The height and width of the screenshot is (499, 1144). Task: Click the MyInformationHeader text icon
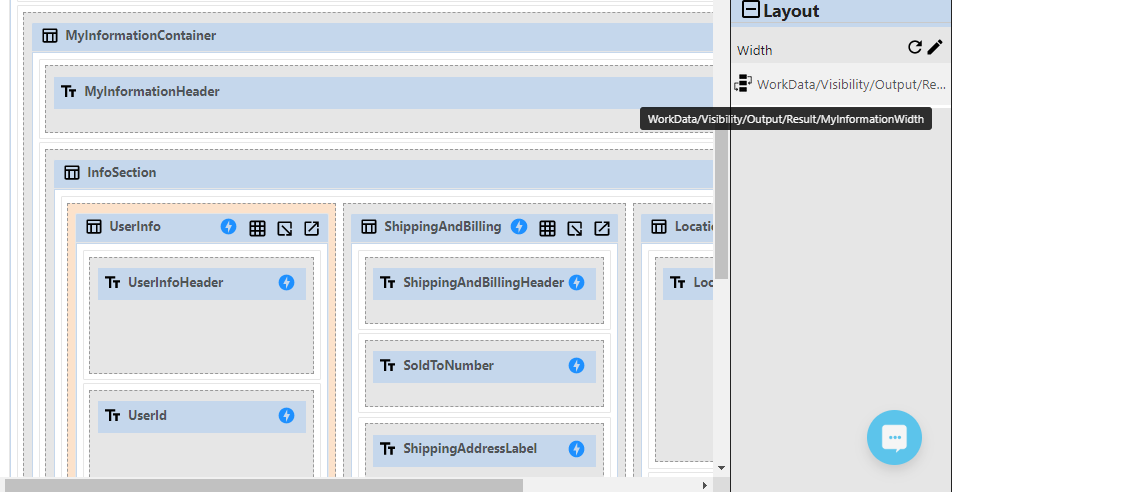click(x=69, y=91)
